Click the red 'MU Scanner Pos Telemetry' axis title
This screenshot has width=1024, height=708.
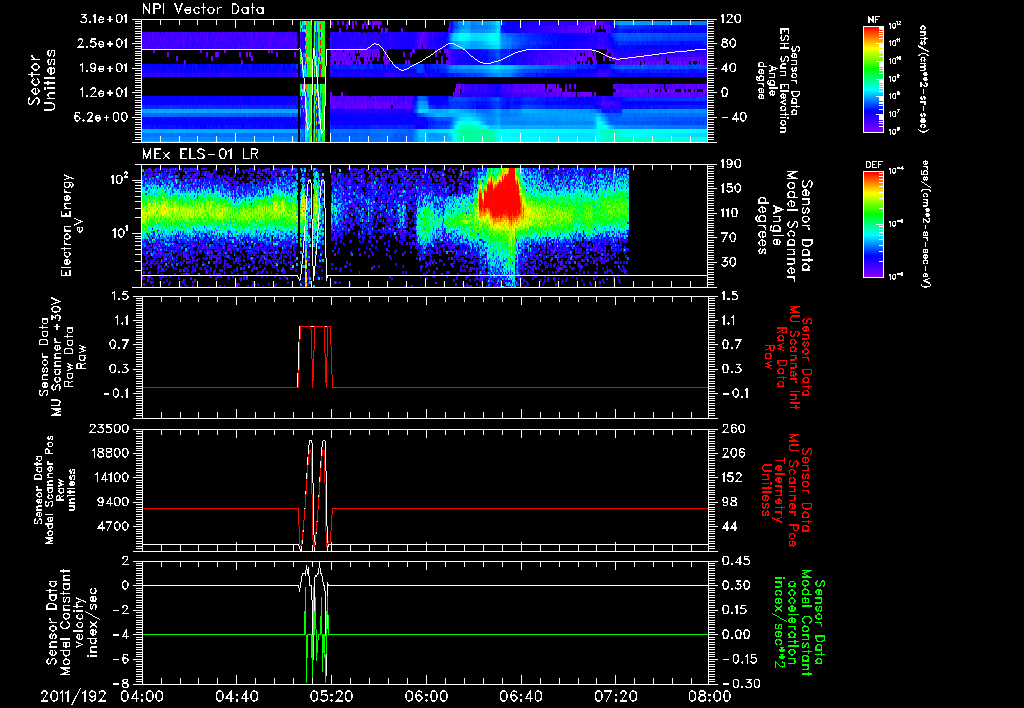click(x=787, y=490)
